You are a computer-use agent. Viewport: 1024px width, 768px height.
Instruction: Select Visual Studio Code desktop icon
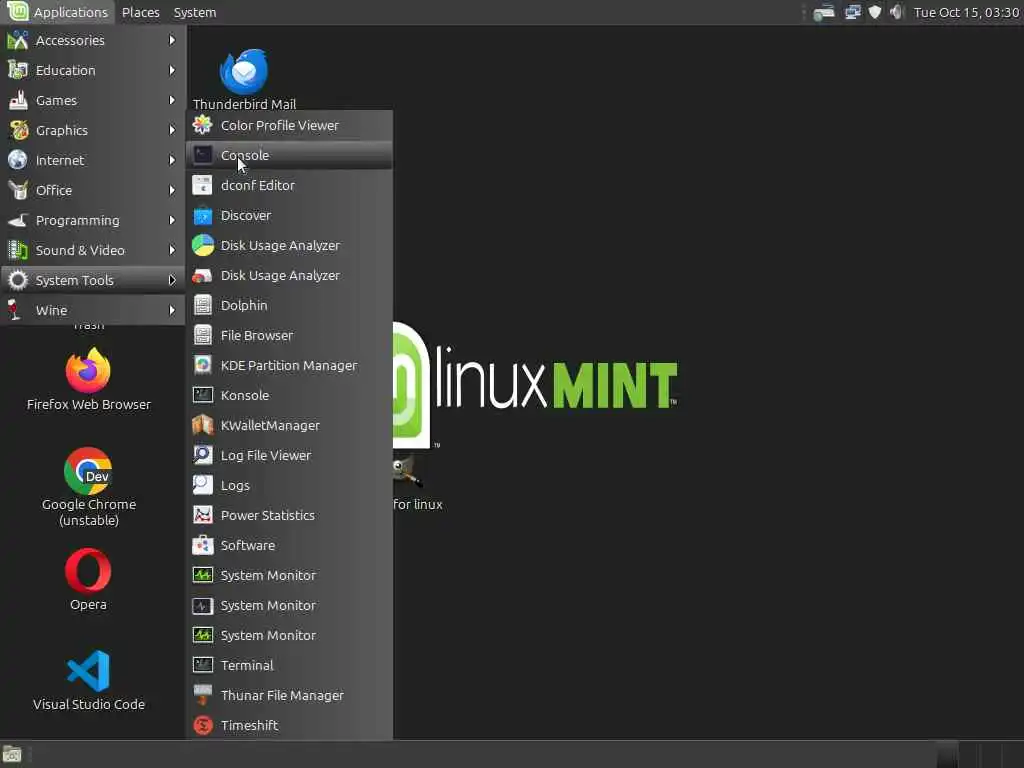pyautogui.click(x=89, y=680)
